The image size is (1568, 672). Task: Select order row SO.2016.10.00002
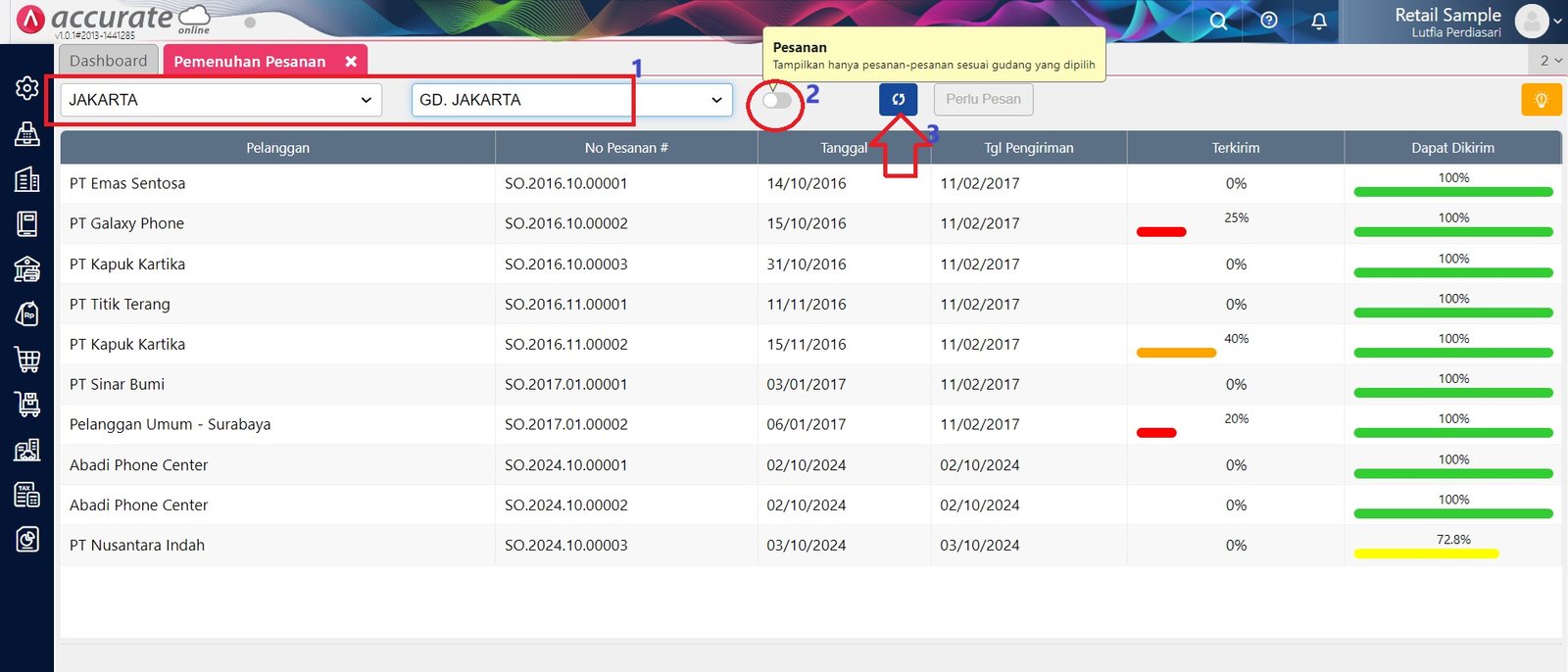(565, 224)
